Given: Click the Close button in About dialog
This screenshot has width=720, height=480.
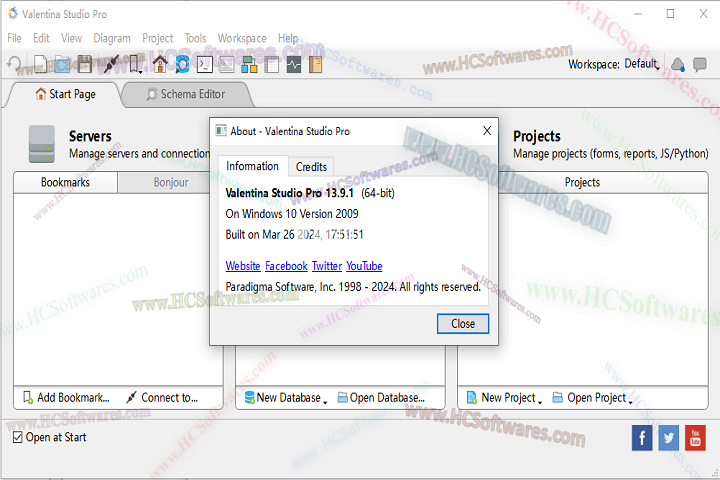Looking at the screenshot, I should [x=463, y=324].
